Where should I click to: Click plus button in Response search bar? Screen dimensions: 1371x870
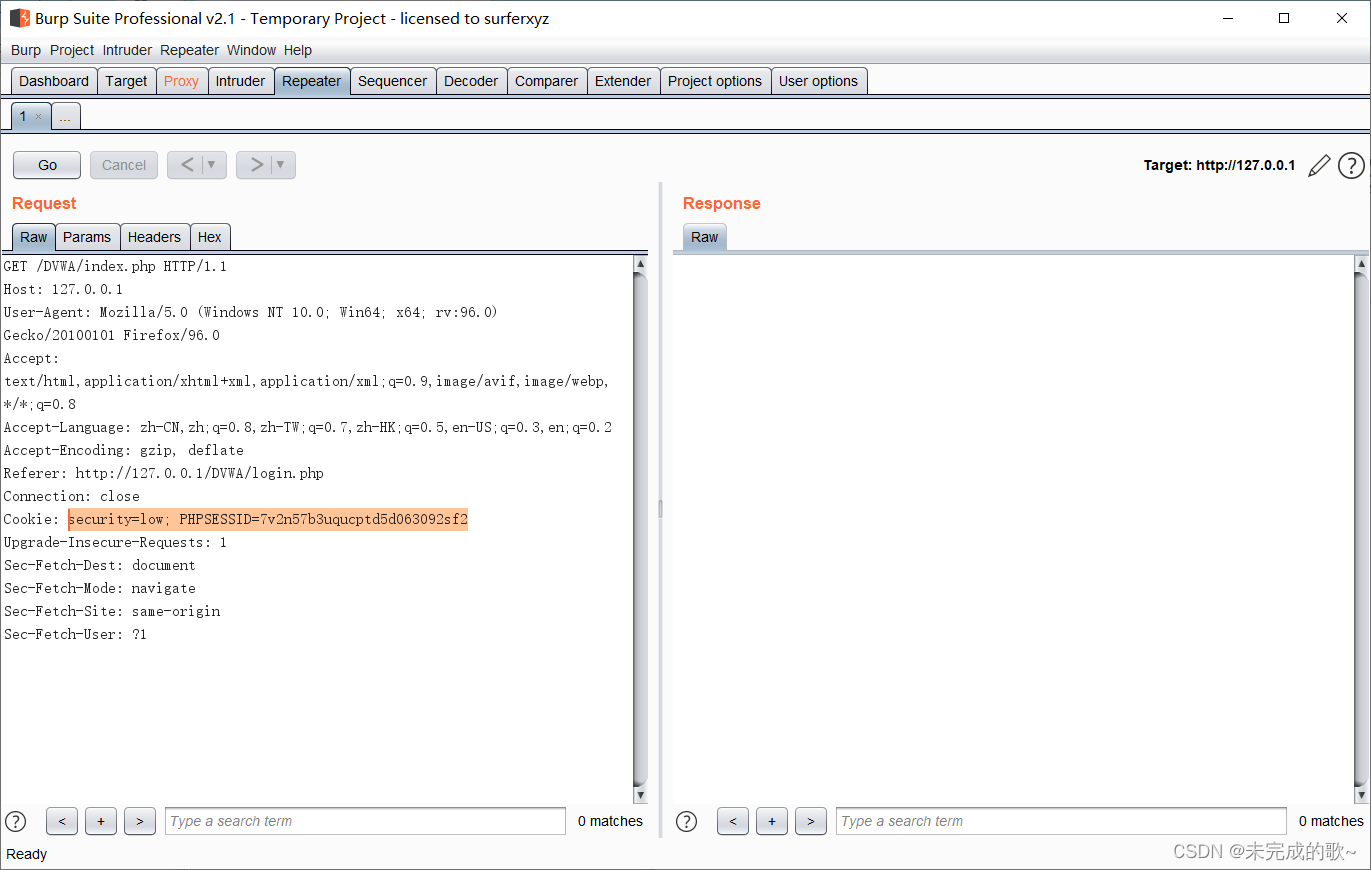(772, 821)
